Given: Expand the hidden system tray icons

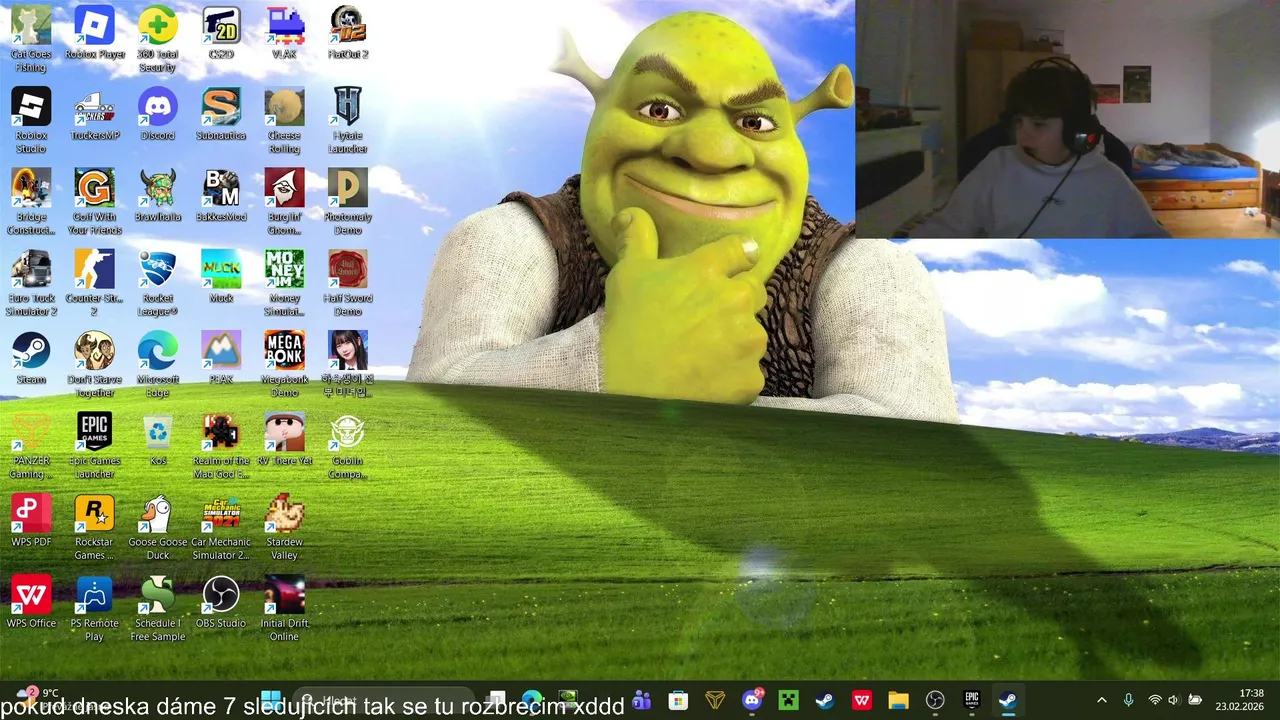Looking at the screenshot, I should coord(1102,700).
